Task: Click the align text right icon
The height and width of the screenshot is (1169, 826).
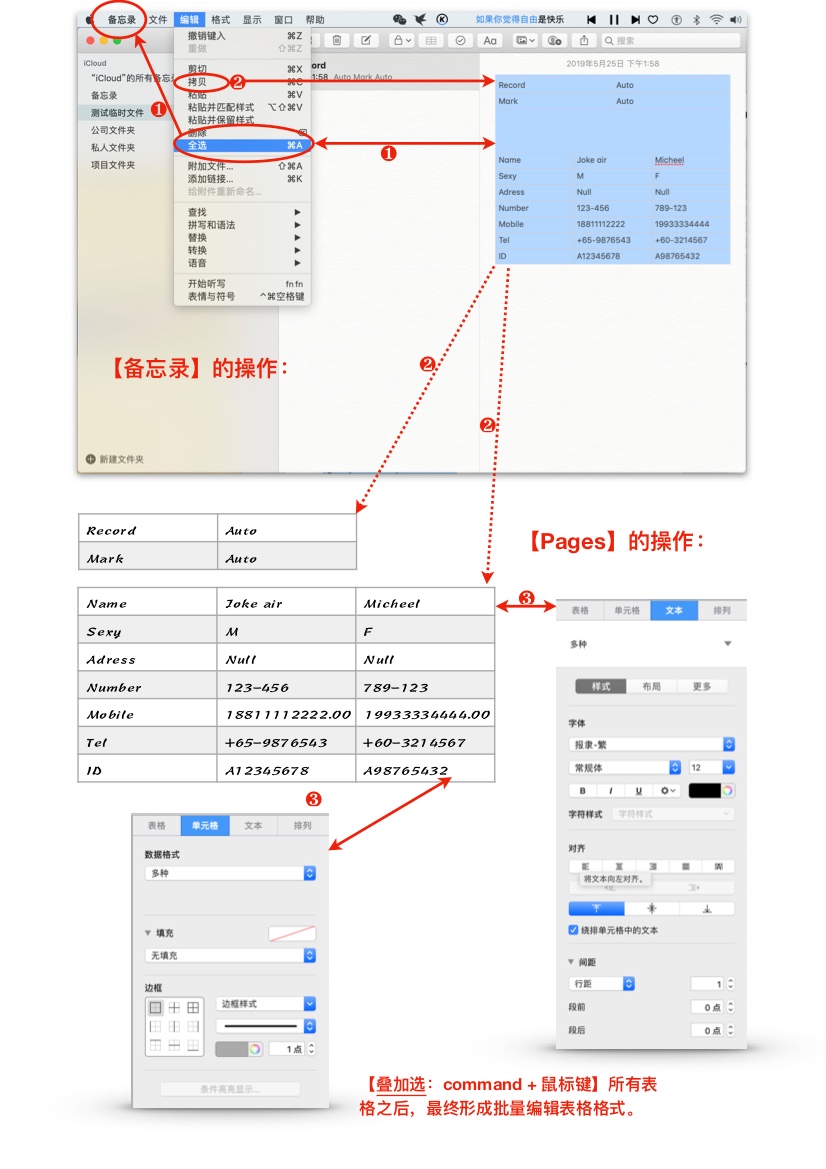Action: (652, 866)
